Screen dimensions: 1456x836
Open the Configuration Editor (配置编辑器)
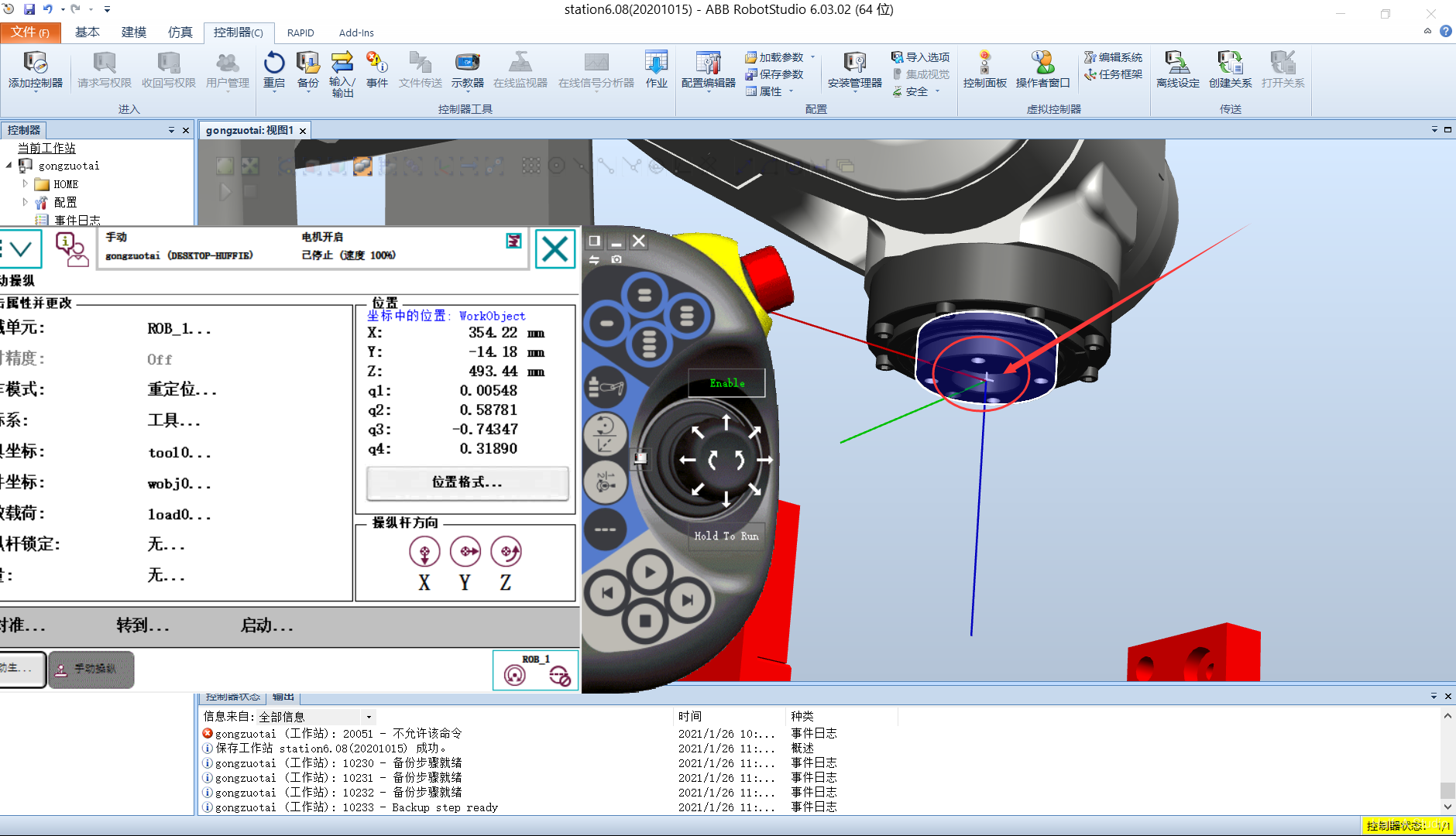[x=708, y=70]
